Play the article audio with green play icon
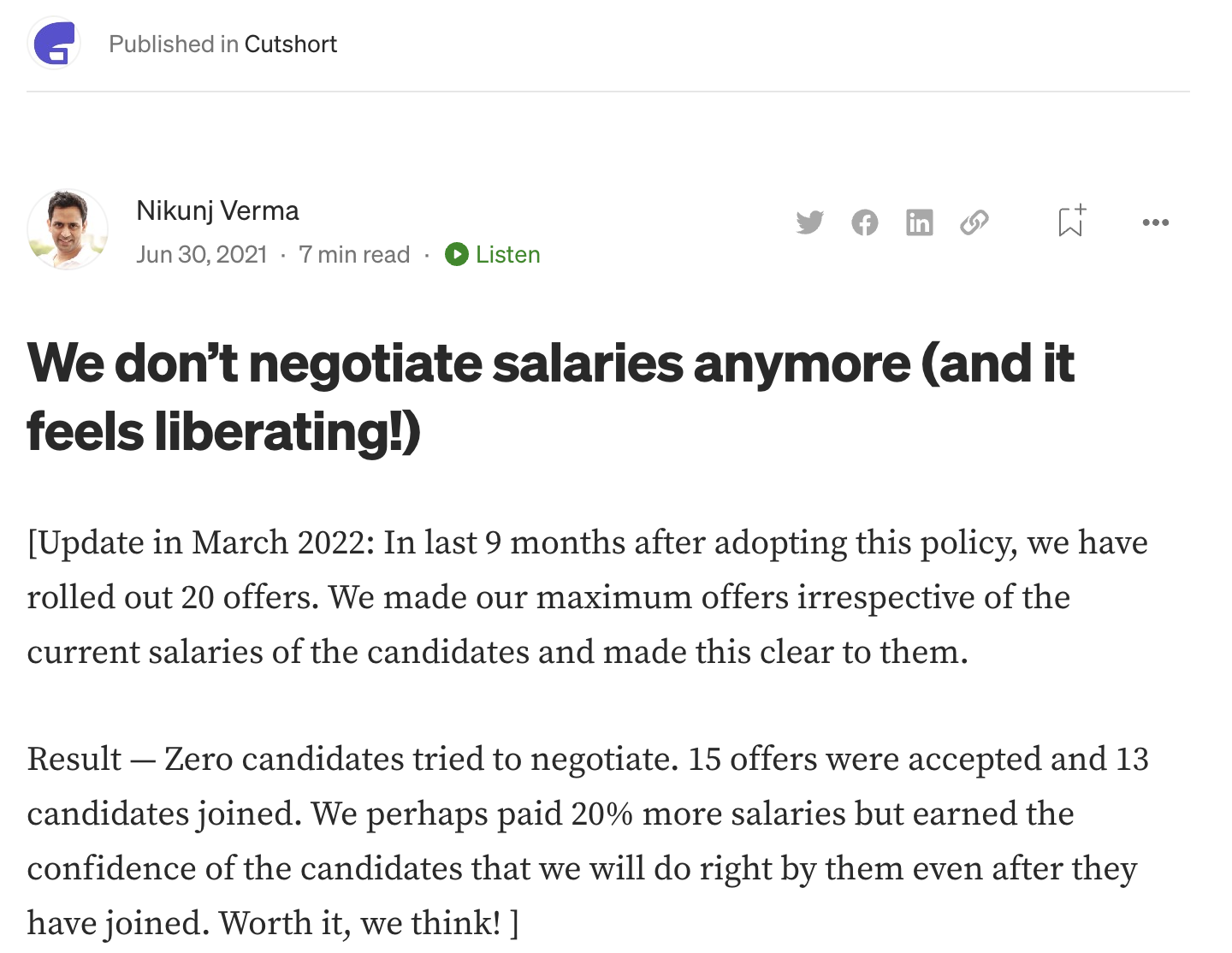 pos(457,254)
